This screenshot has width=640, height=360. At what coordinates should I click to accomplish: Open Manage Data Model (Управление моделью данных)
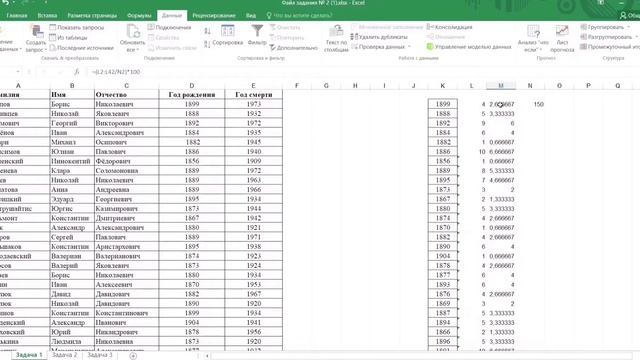pyautogui.click(x=469, y=47)
